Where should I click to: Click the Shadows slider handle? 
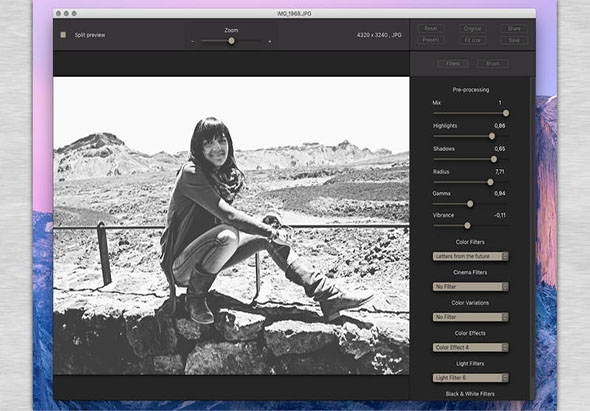pos(494,159)
